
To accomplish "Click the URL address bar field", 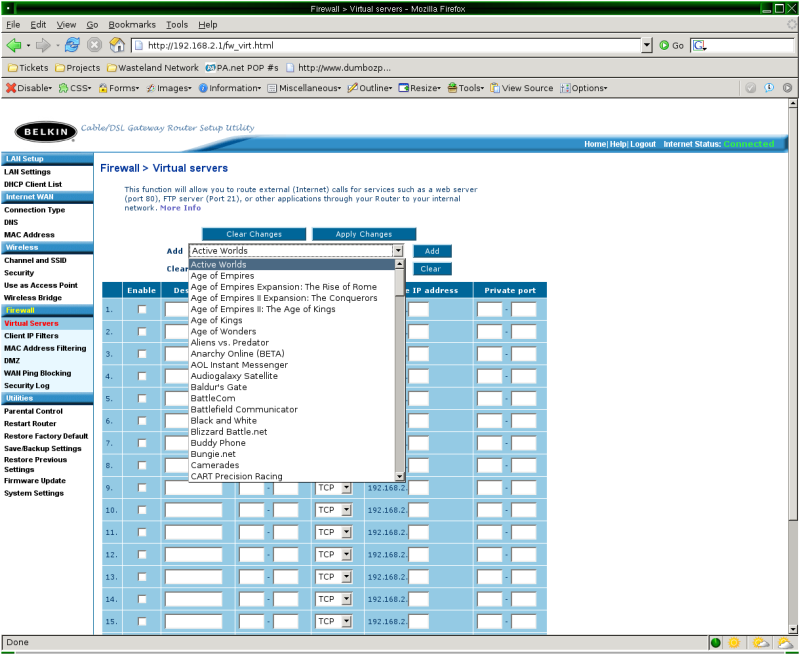I will tap(387, 45).
